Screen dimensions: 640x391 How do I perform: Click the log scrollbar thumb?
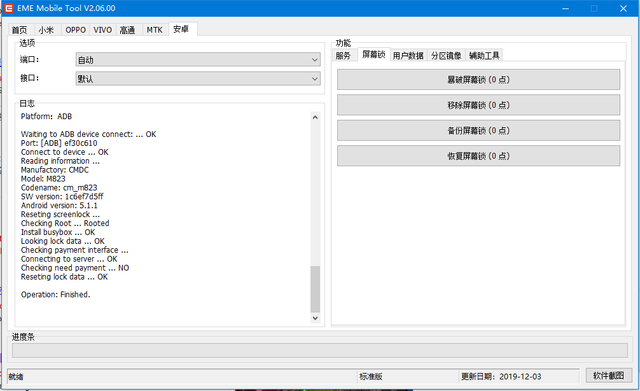point(315,289)
